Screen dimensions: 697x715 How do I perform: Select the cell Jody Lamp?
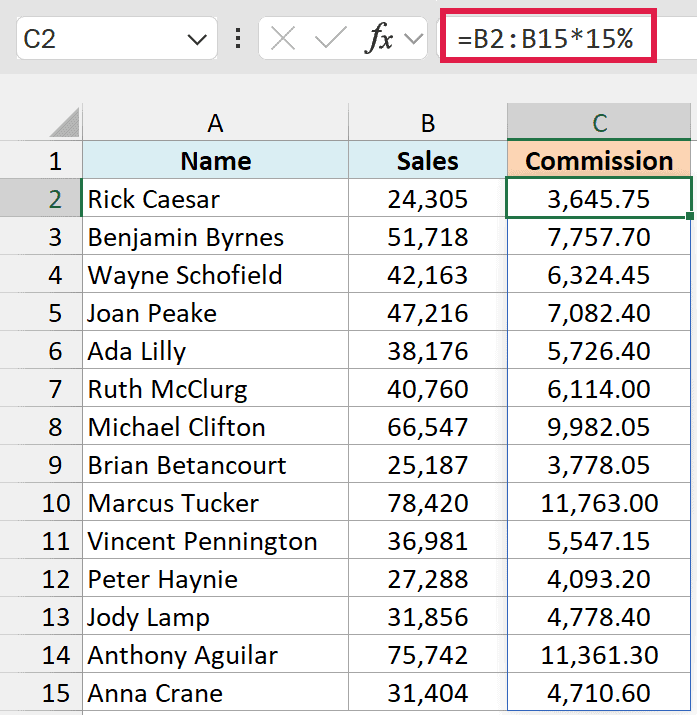point(215,616)
